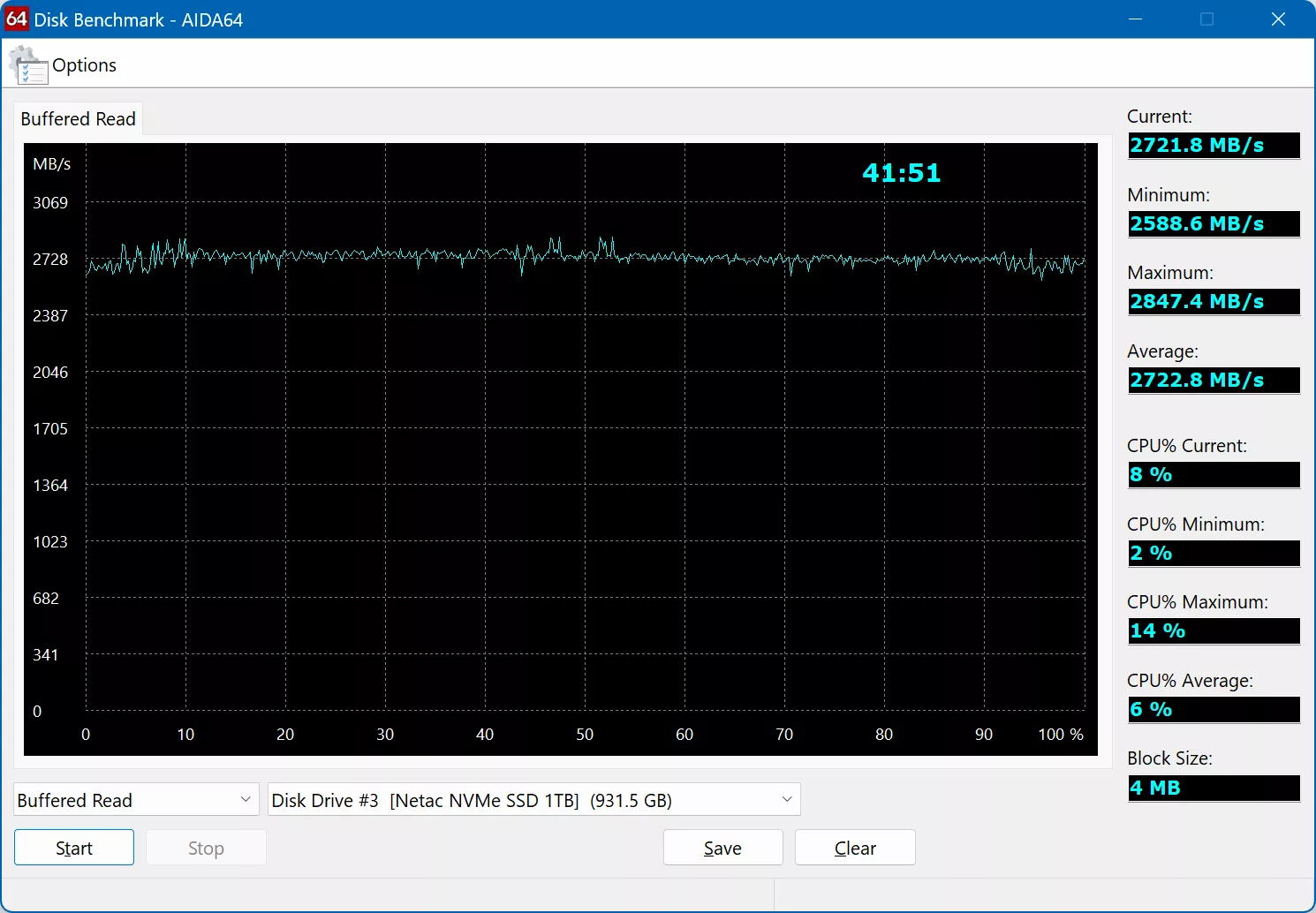Image resolution: width=1316 pixels, height=913 pixels.
Task: Click the 2728 y-axis label
Action: 50,259
